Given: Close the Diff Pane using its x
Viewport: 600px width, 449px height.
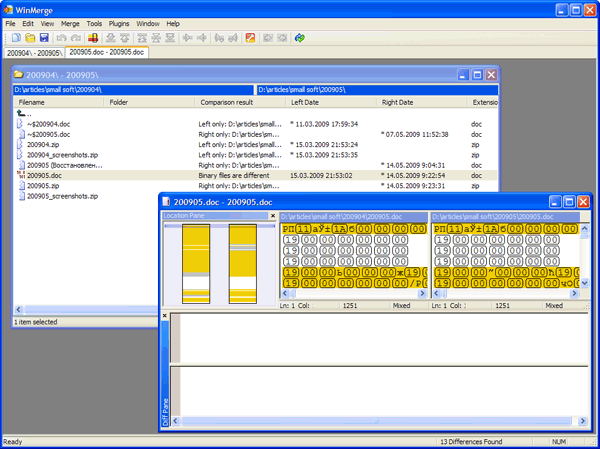Looking at the screenshot, I should [x=165, y=316].
